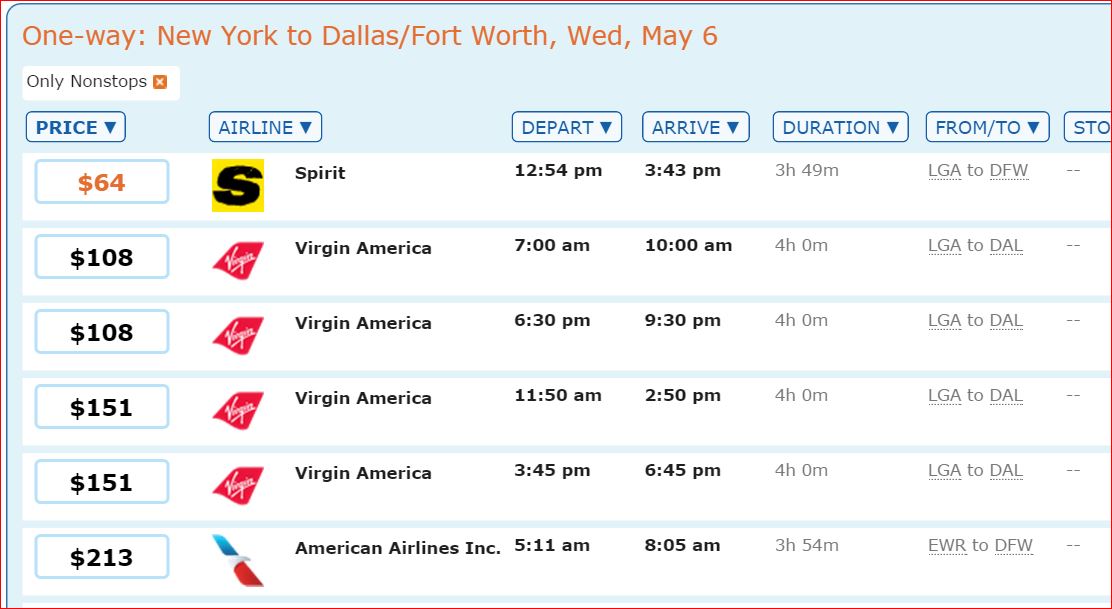This screenshot has height=609, width=1112.
Task: Click the American Airlines logo icon
Action: click(238, 560)
